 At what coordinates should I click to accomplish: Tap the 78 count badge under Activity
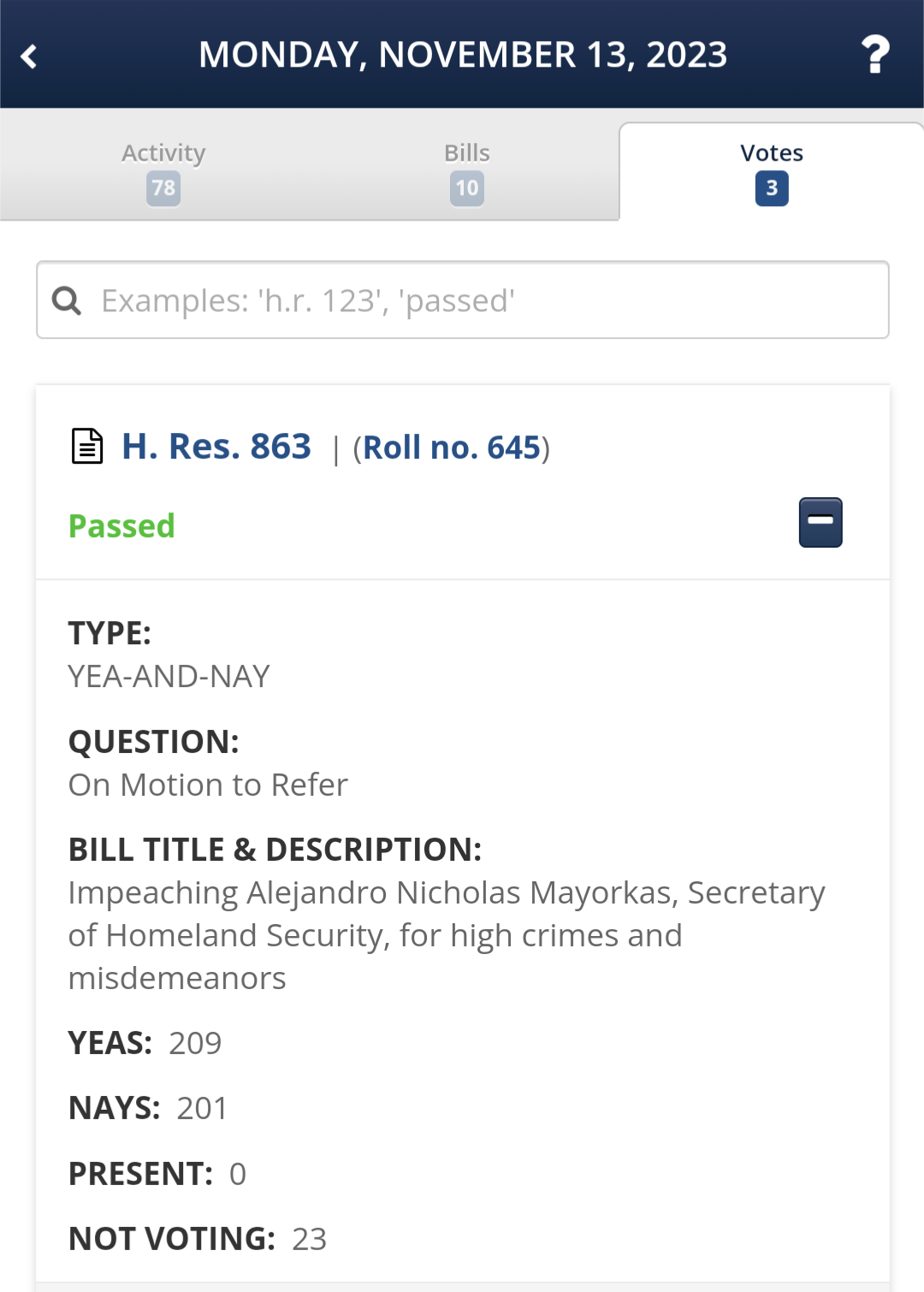[x=163, y=188]
